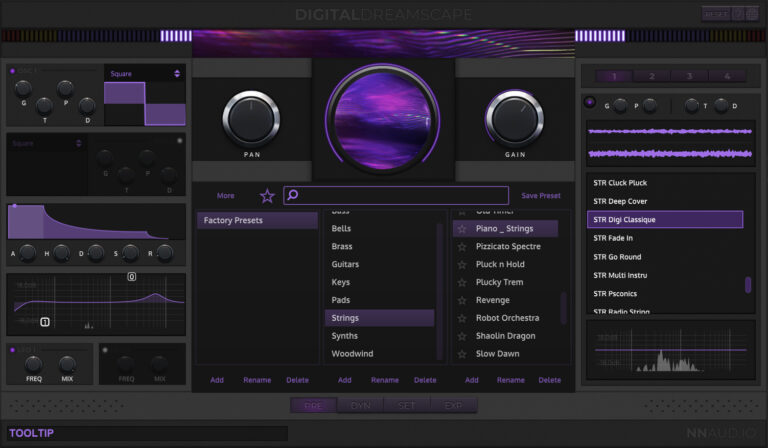This screenshot has height=448, width=768.
Task: Switch to the DYN page tab
Action: (360, 405)
